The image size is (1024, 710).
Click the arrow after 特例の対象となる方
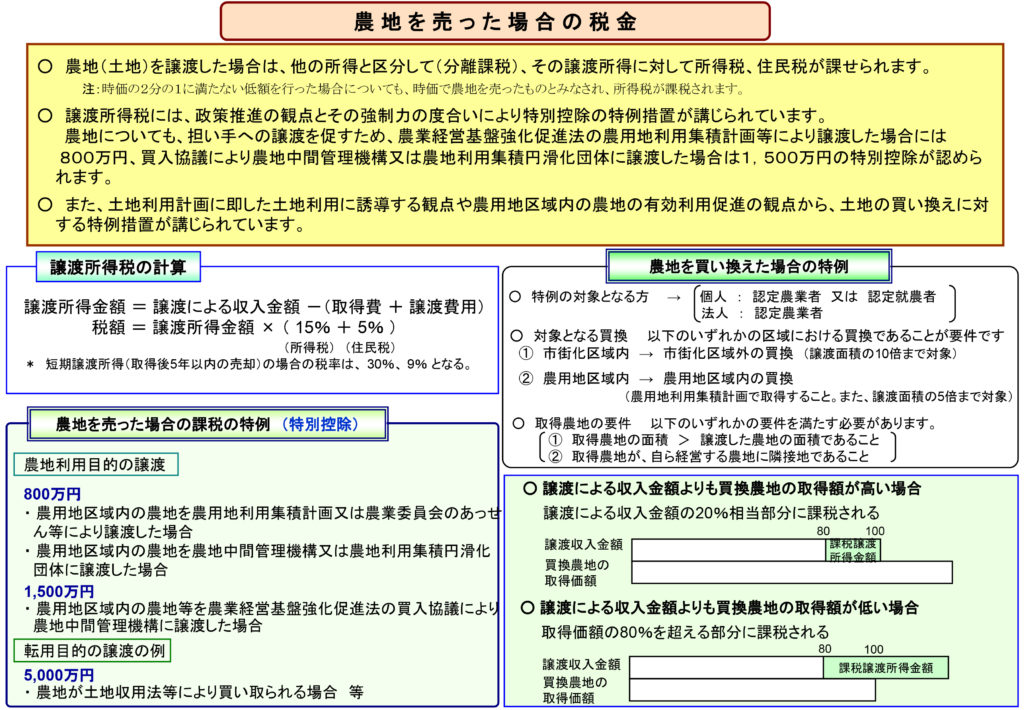(x=675, y=296)
